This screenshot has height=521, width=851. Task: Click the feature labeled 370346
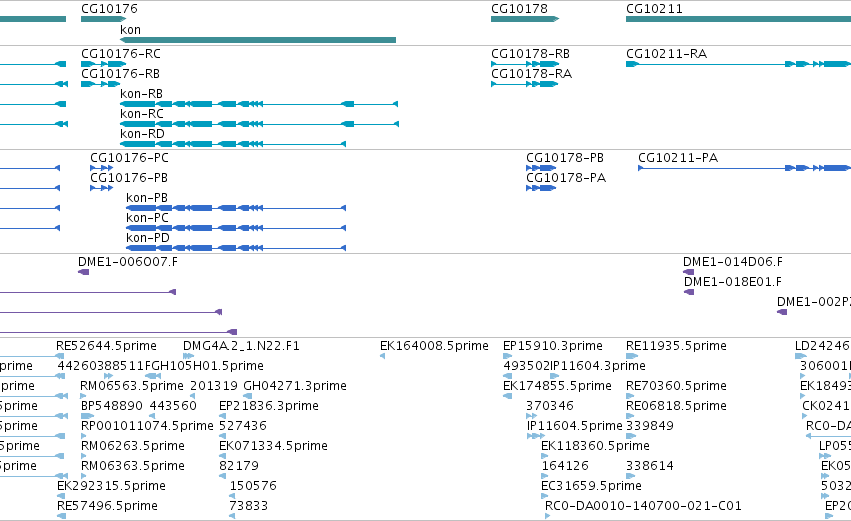(x=550, y=406)
